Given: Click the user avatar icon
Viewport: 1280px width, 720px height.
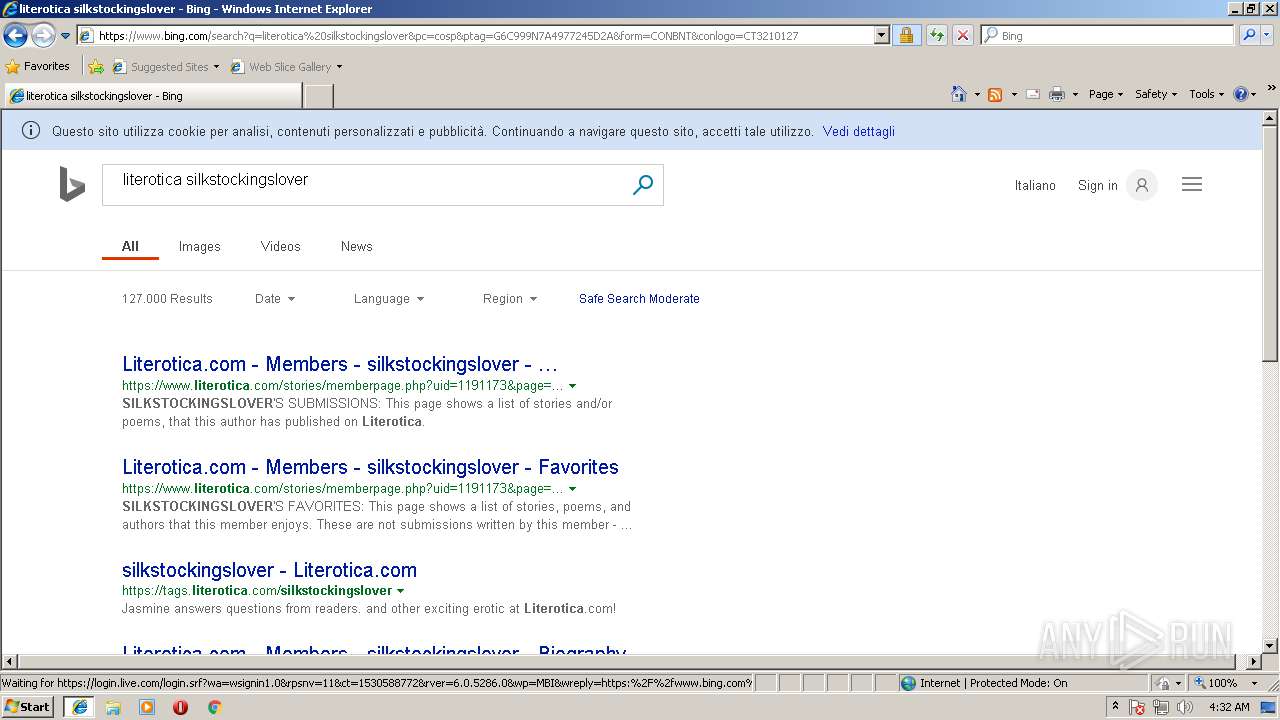Looking at the screenshot, I should [1142, 185].
